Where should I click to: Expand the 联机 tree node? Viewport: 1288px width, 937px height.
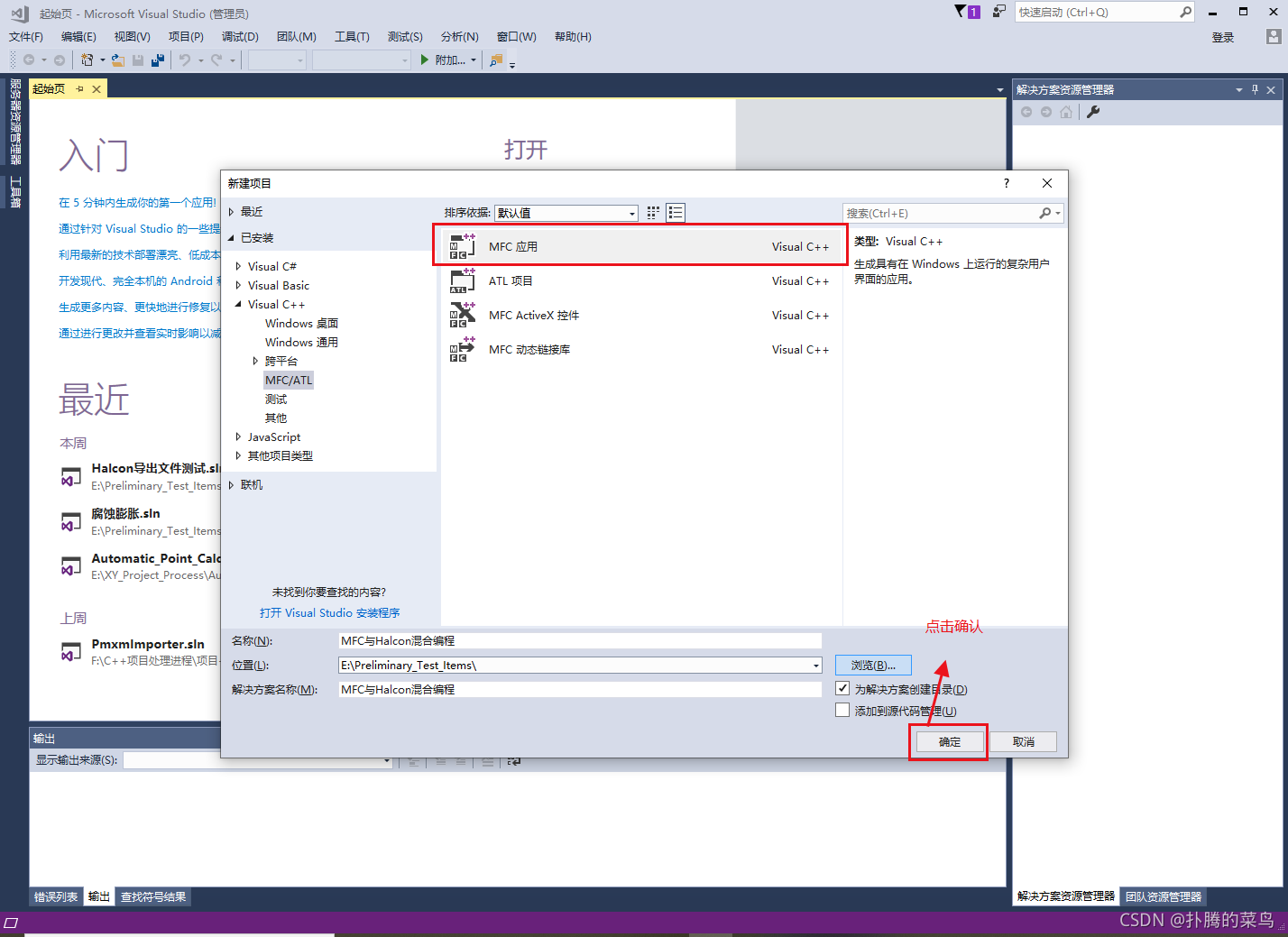point(231,484)
